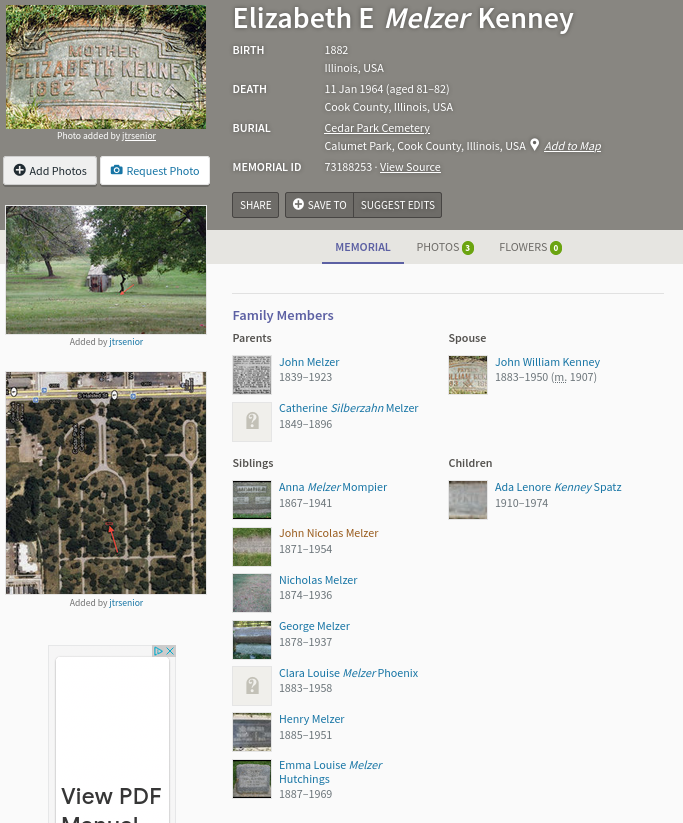Click Henry Melzer's gravestone thumbnail
683x823 pixels.
(x=252, y=732)
